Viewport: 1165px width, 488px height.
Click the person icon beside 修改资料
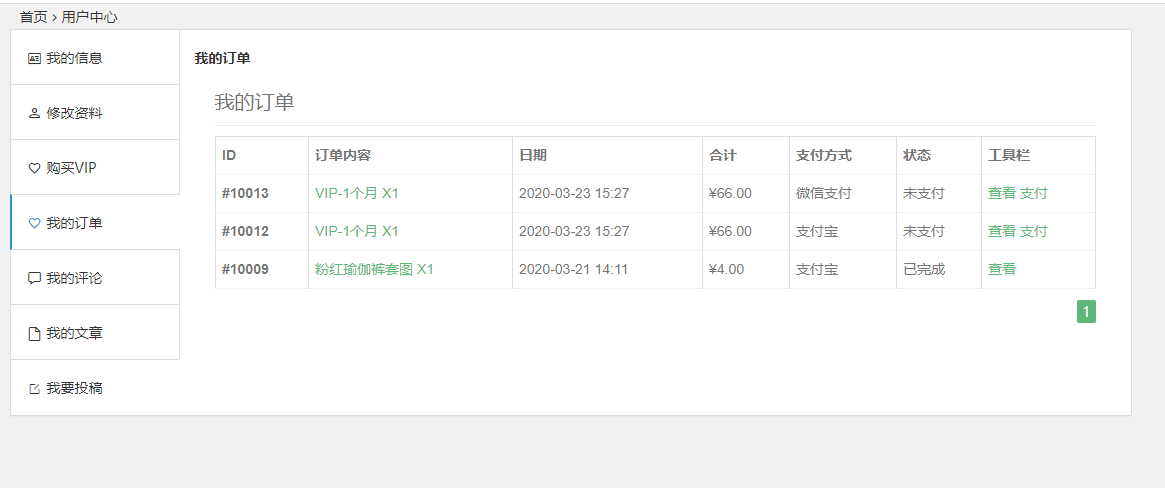coord(34,113)
